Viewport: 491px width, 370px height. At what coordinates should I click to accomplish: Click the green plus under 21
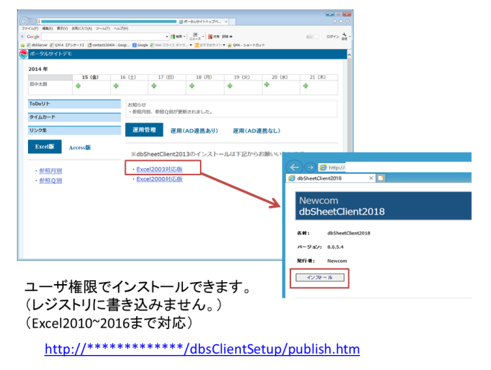click(305, 86)
